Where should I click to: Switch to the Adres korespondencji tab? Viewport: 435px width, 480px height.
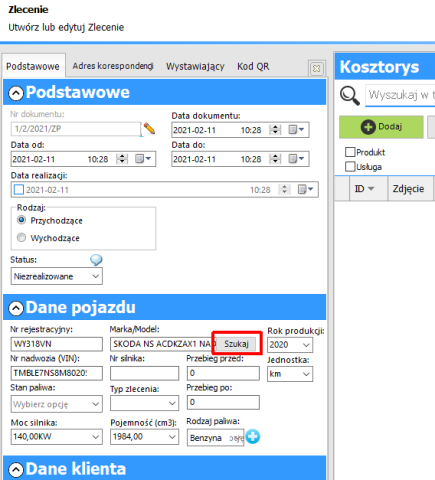click(113, 66)
